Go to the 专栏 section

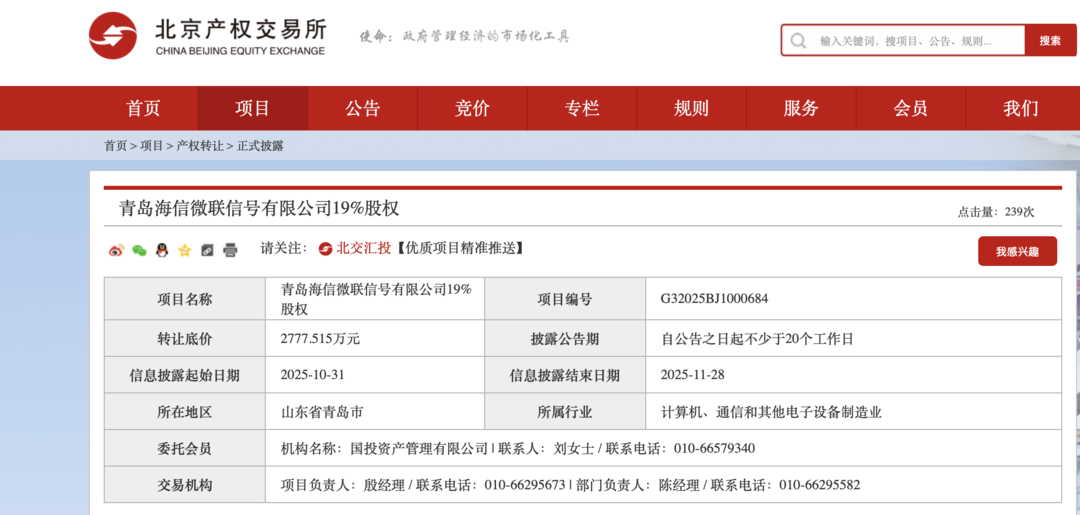coord(582,109)
